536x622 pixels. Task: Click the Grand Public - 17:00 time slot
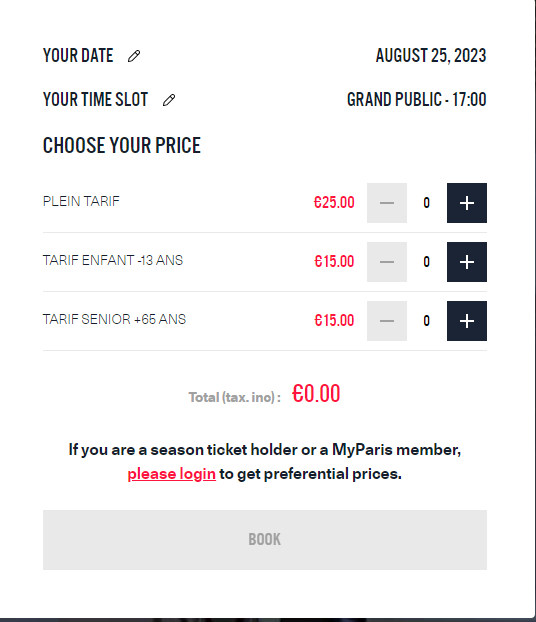point(417,100)
